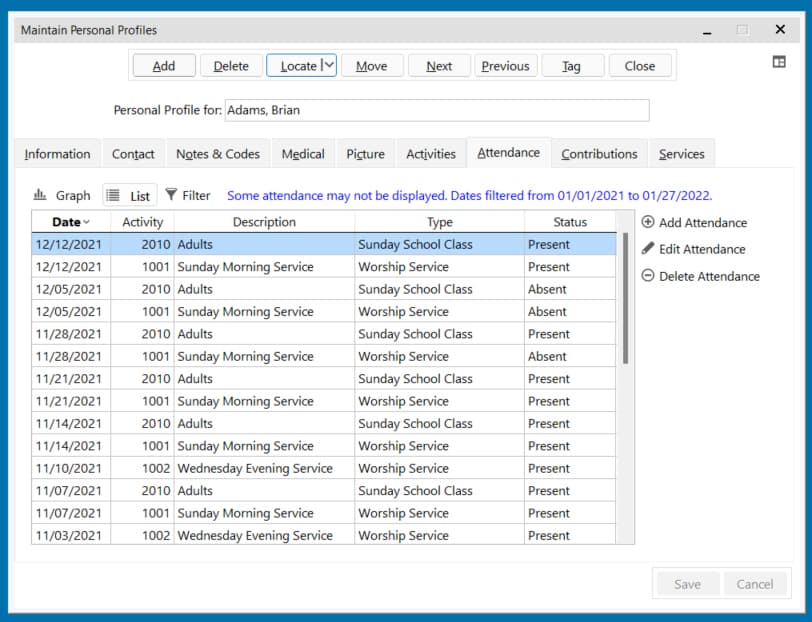The width and height of the screenshot is (812, 622).
Task: Expand the Locate dropdown arrow
Action: (329, 65)
